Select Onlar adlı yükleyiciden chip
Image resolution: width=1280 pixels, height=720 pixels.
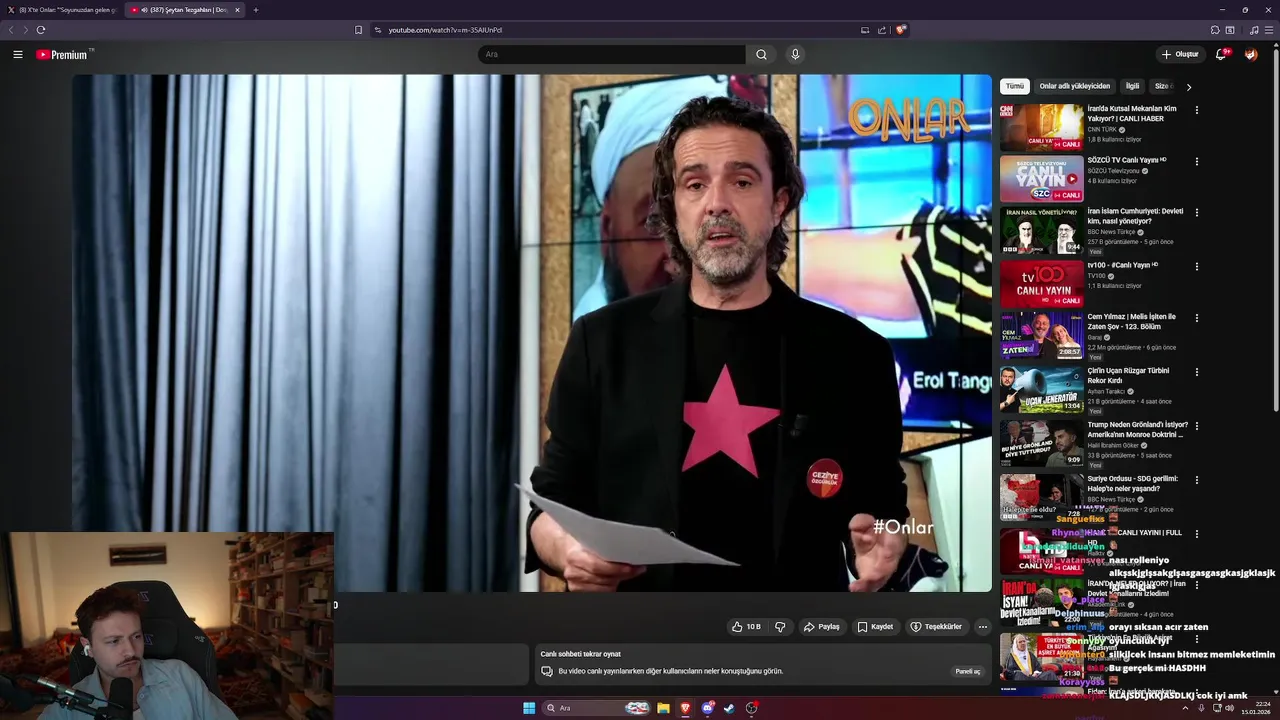1074,86
